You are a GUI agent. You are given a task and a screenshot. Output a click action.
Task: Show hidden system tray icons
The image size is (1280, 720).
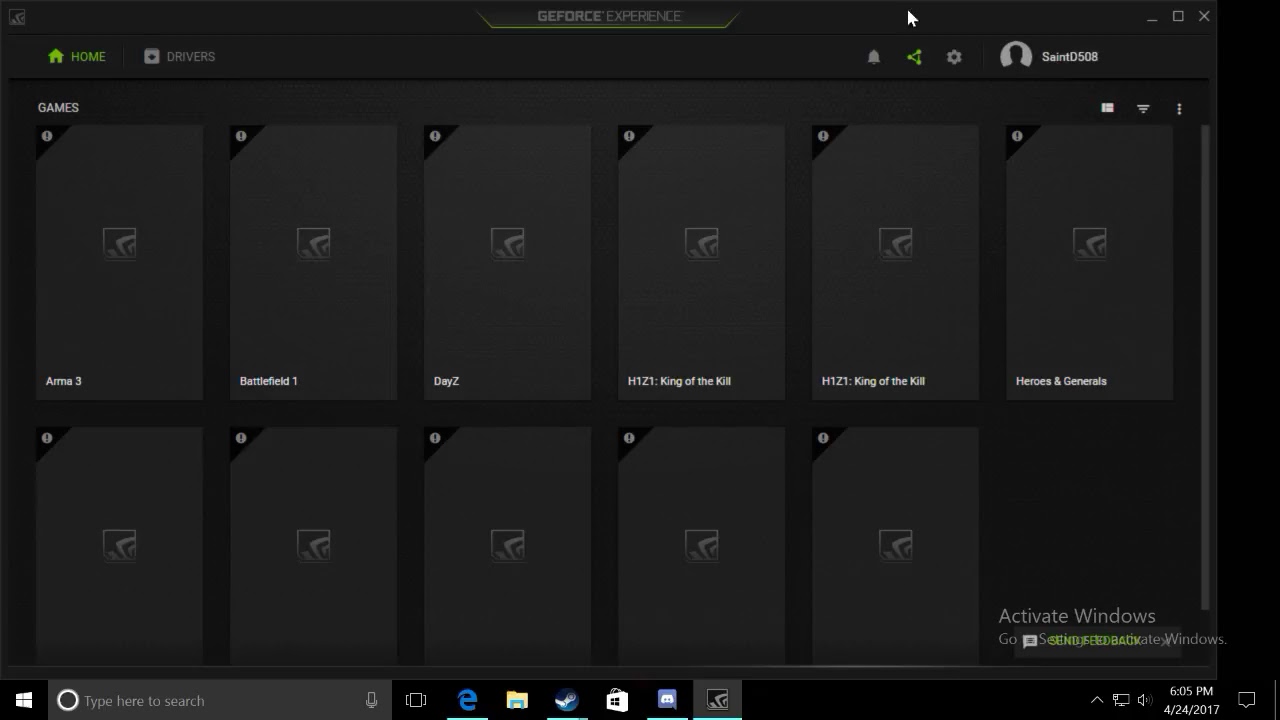1097,700
